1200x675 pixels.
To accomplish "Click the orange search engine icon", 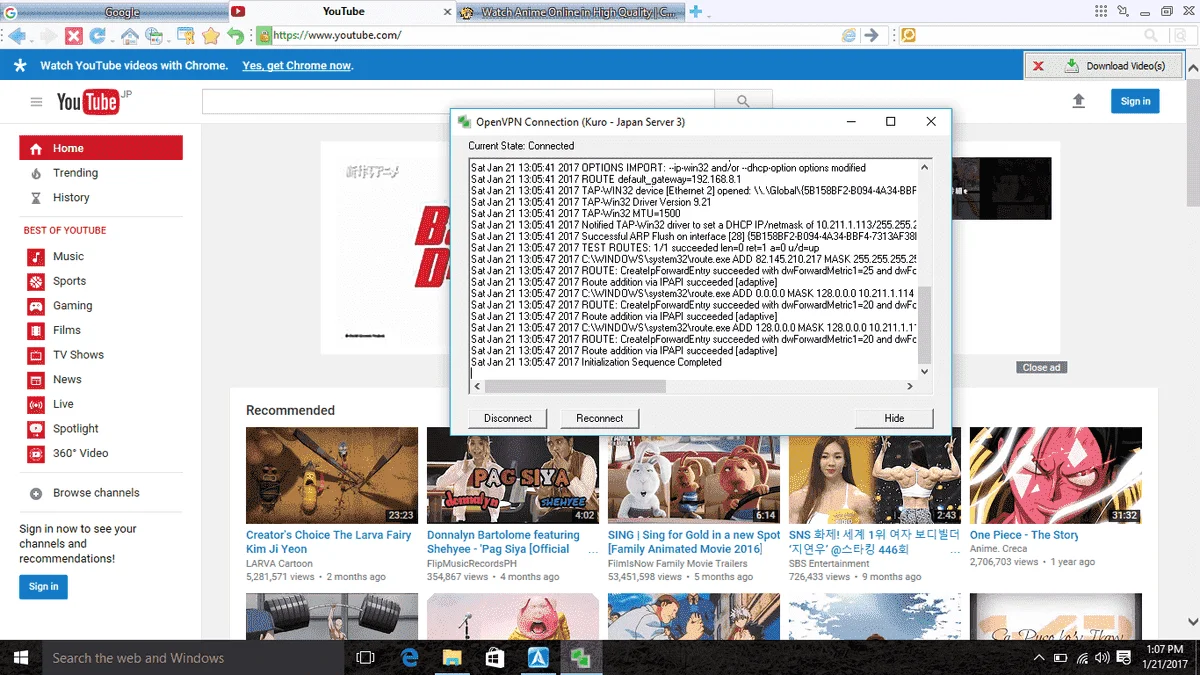I will tap(908, 35).
